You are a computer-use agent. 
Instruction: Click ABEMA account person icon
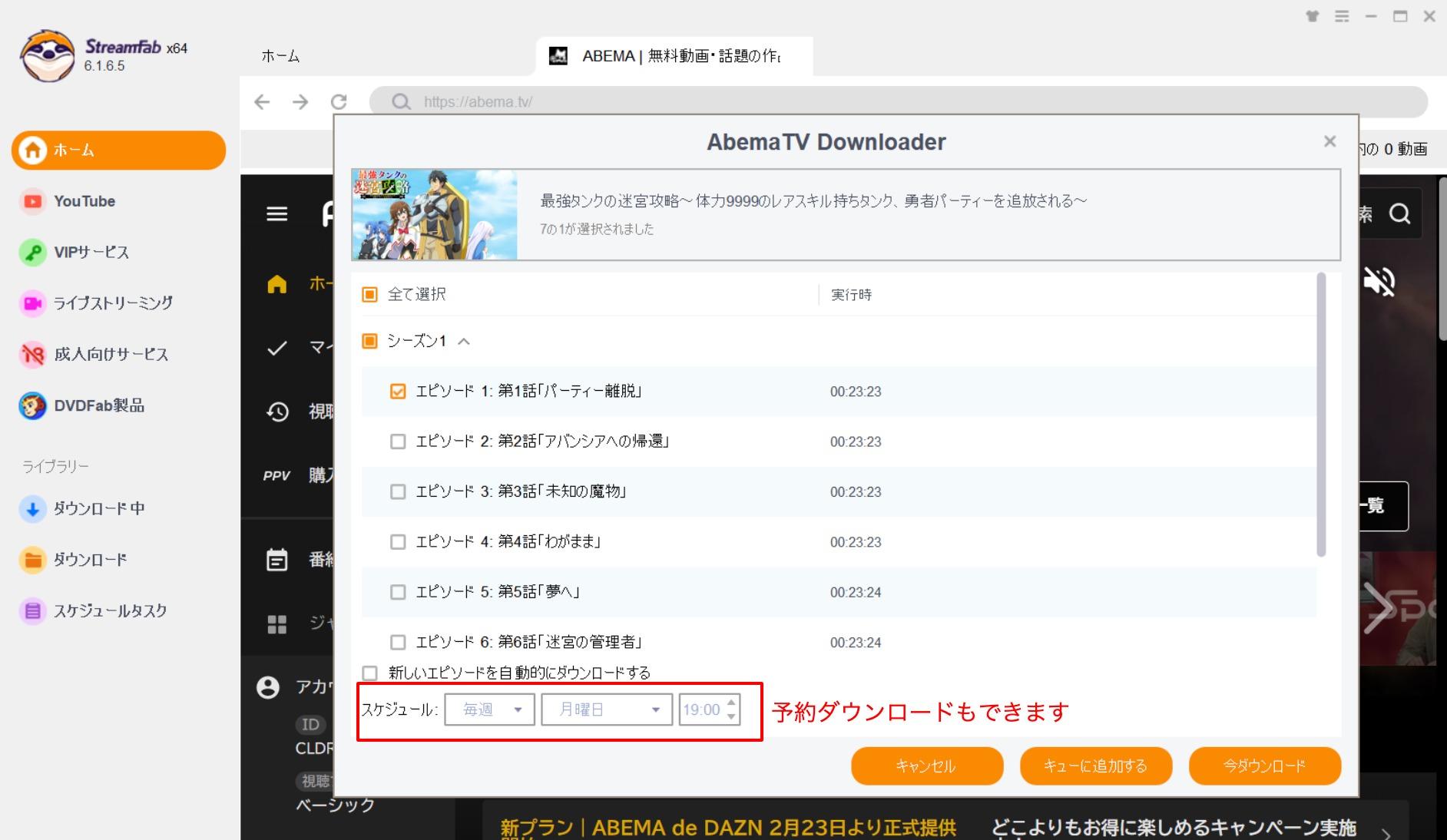268,686
